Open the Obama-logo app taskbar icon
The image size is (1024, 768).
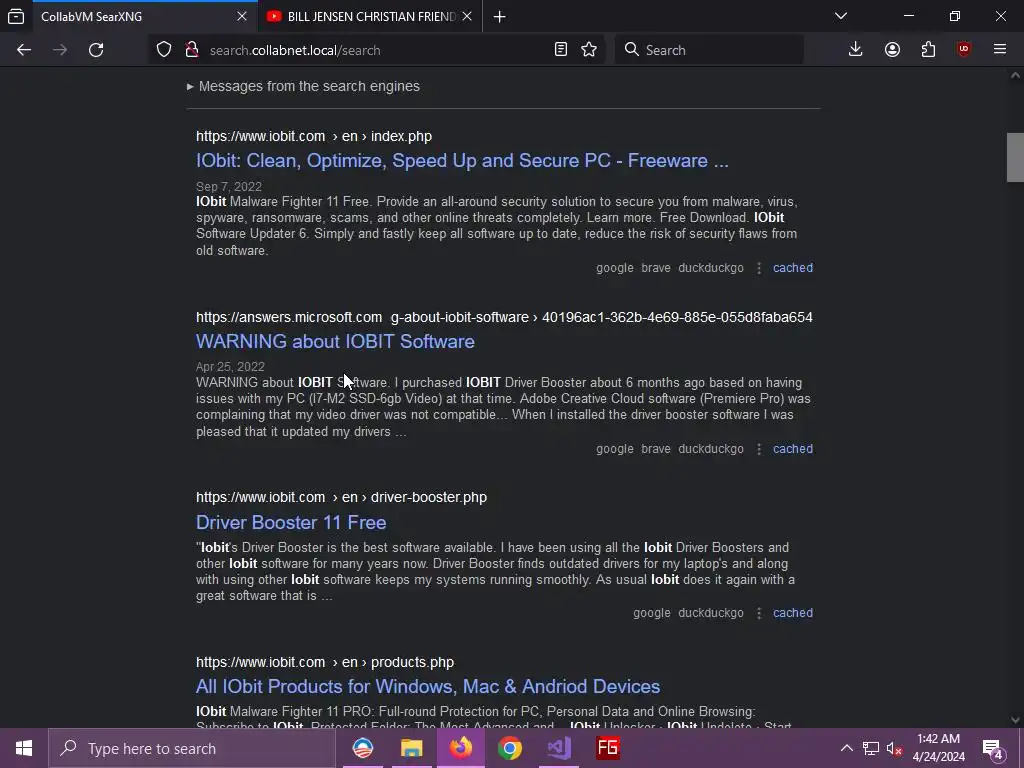click(362, 748)
